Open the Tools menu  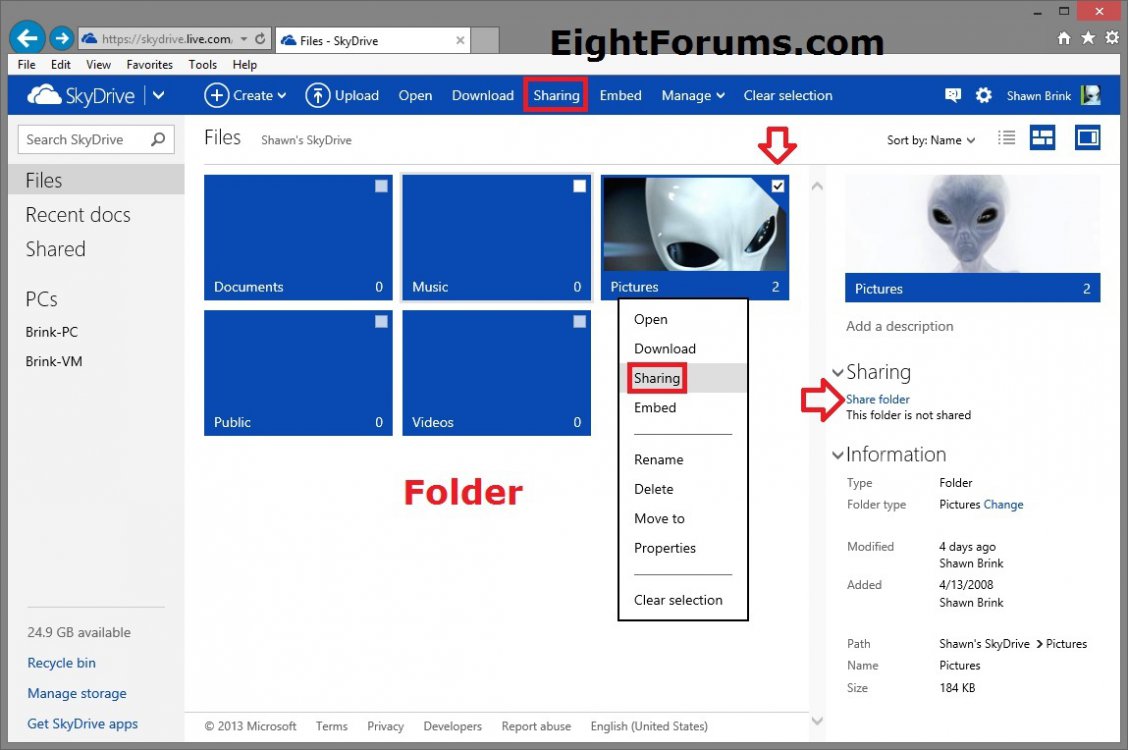[203, 65]
